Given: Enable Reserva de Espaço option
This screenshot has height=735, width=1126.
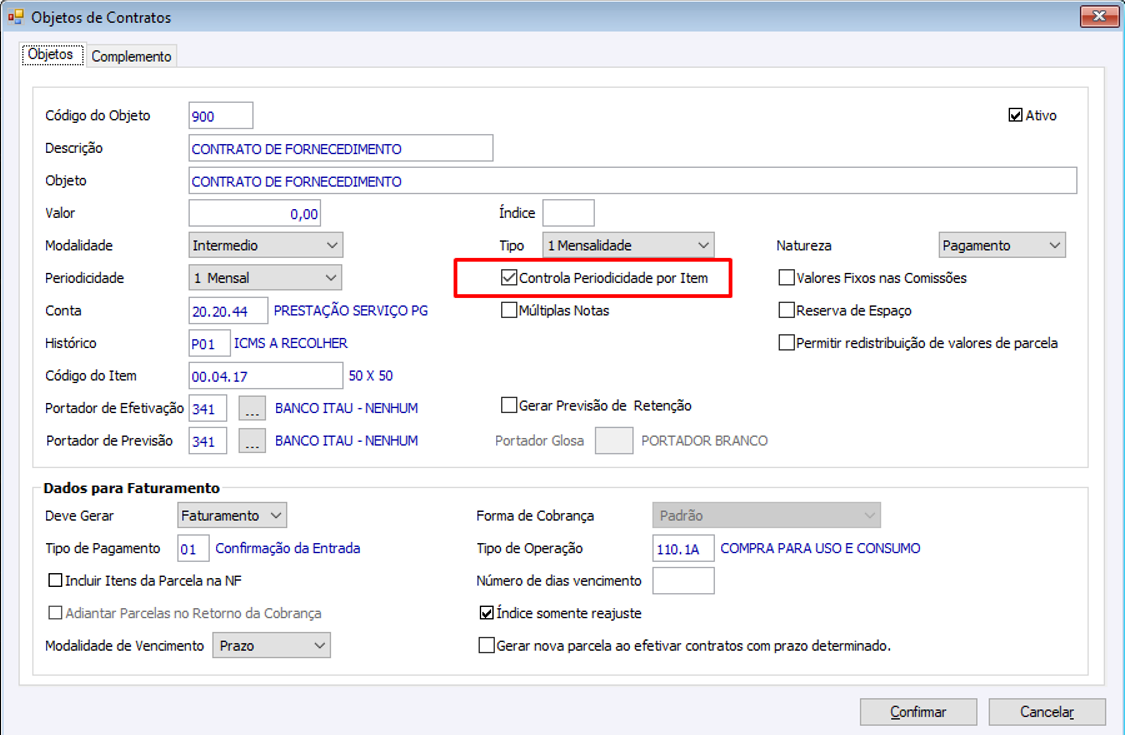Looking at the screenshot, I should pos(787,310).
